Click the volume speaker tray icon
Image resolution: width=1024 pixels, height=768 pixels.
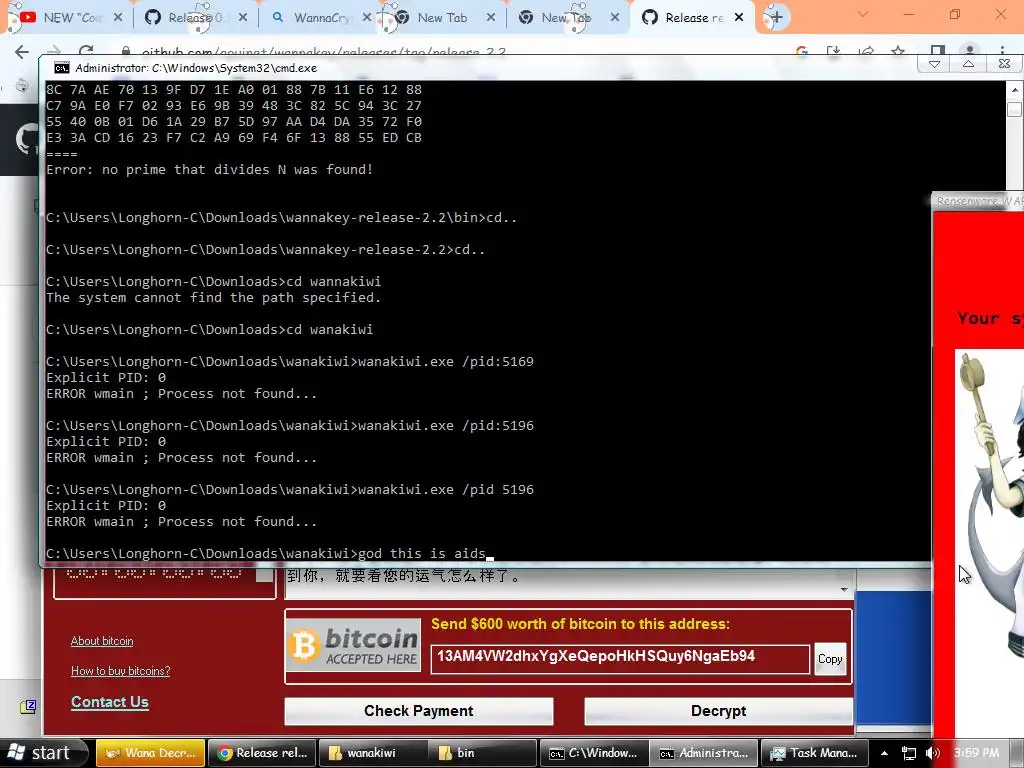pyautogui.click(x=933, y=754)
